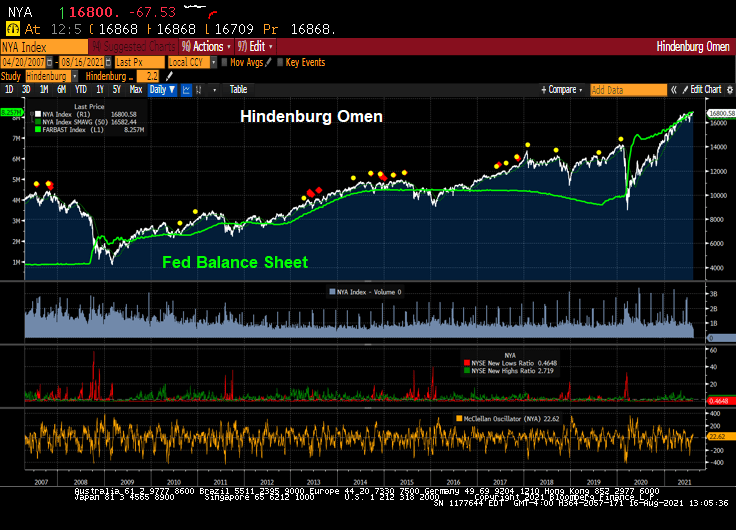This screenshot has height=530, width=736.
Task: Click the Compare button
Action: (x=564, y=90)
